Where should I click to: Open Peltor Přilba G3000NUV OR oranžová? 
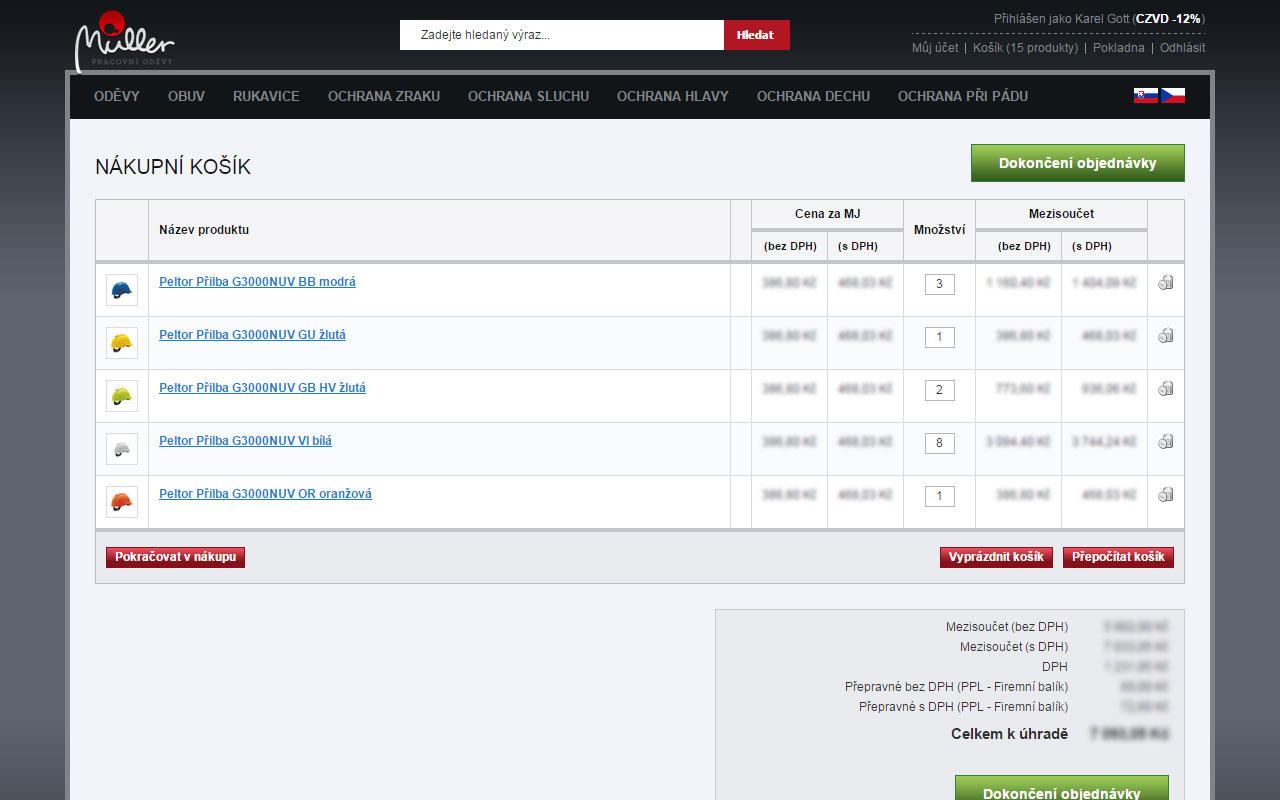click(x=265, y=494)
